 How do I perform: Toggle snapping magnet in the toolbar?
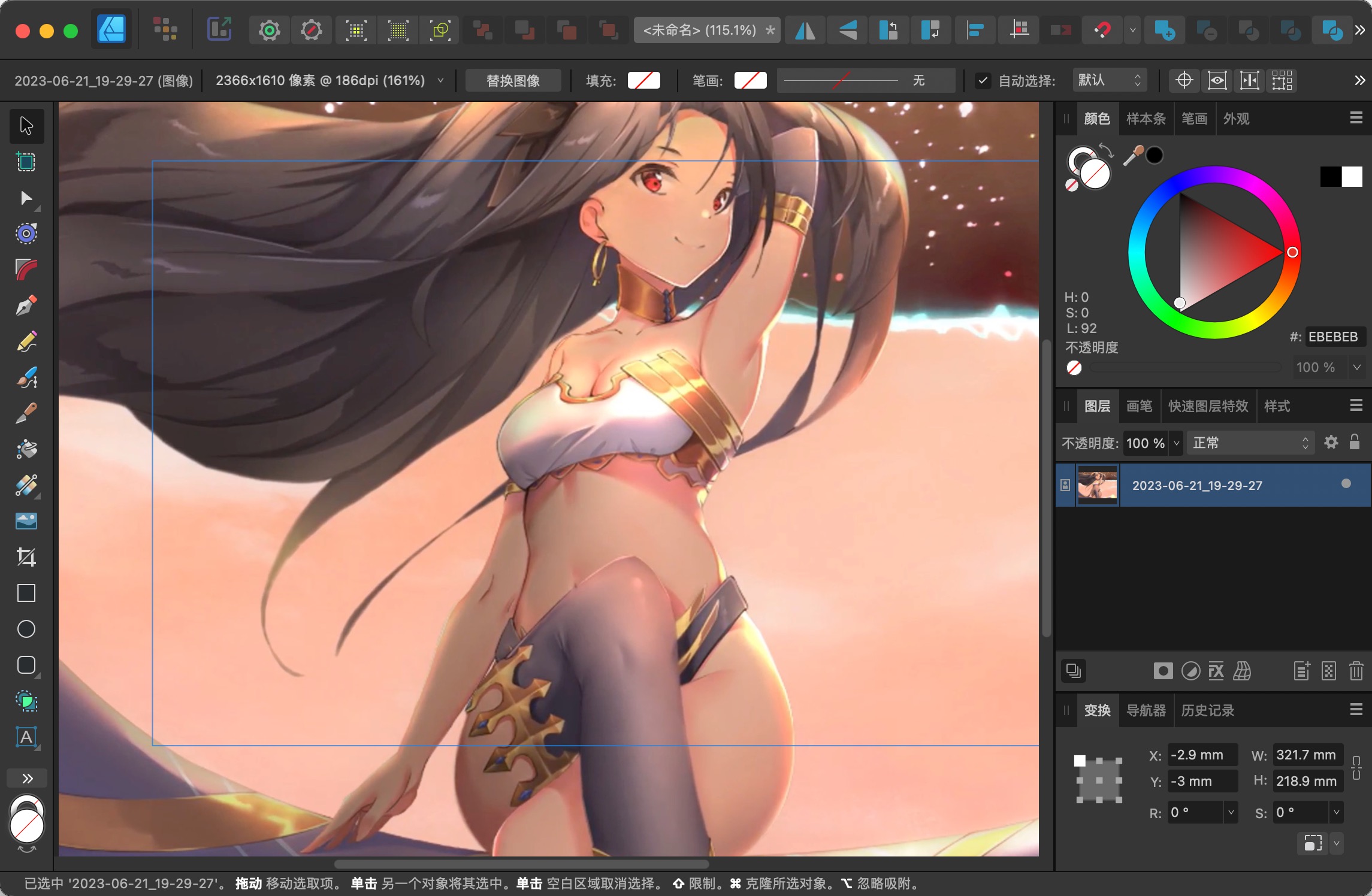pyautogui.click(x=1103, y=30)
